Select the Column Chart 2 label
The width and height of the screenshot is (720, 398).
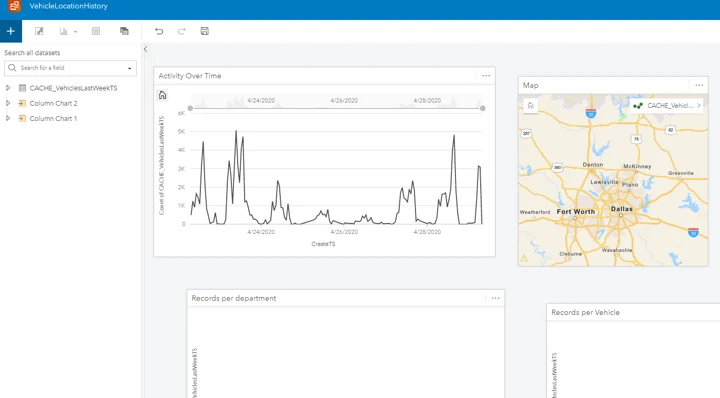(53, 103)
